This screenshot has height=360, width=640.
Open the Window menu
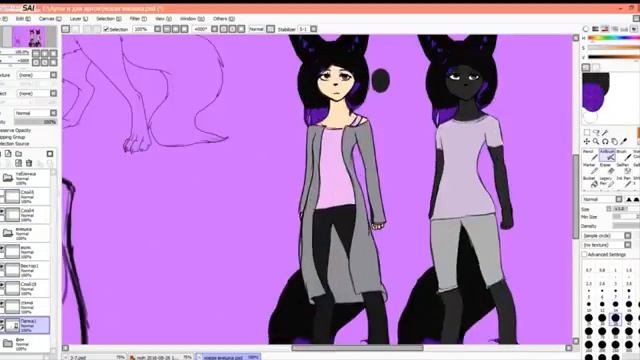point(192,19)
